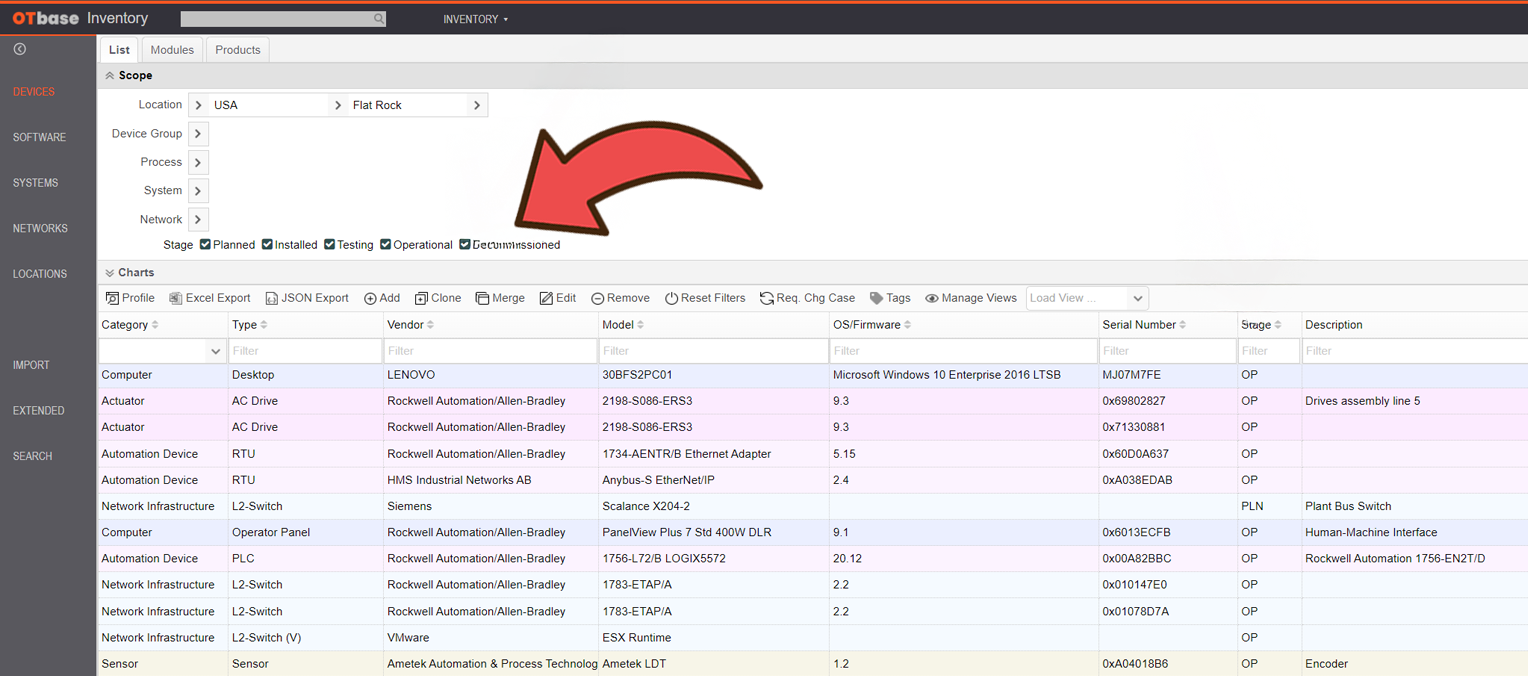1528x676 pixels.
Task: Expand the Device Group chevron
Action: tap(198, 134)
